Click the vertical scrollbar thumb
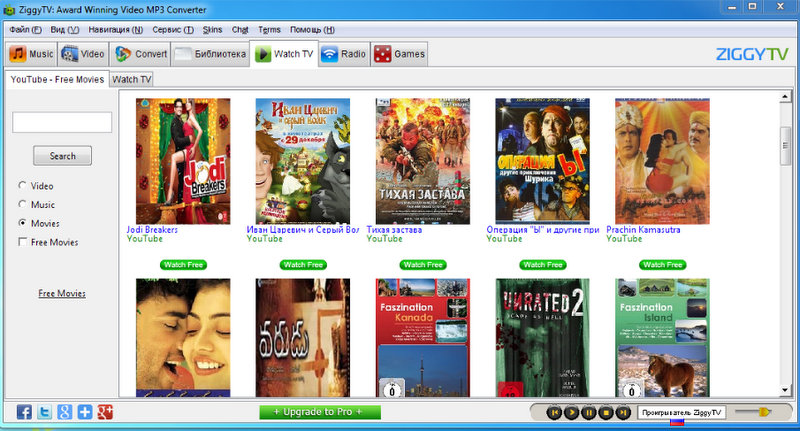Image resolution: width=800 pixels, height=431 pixels. [x=785, y=146]
